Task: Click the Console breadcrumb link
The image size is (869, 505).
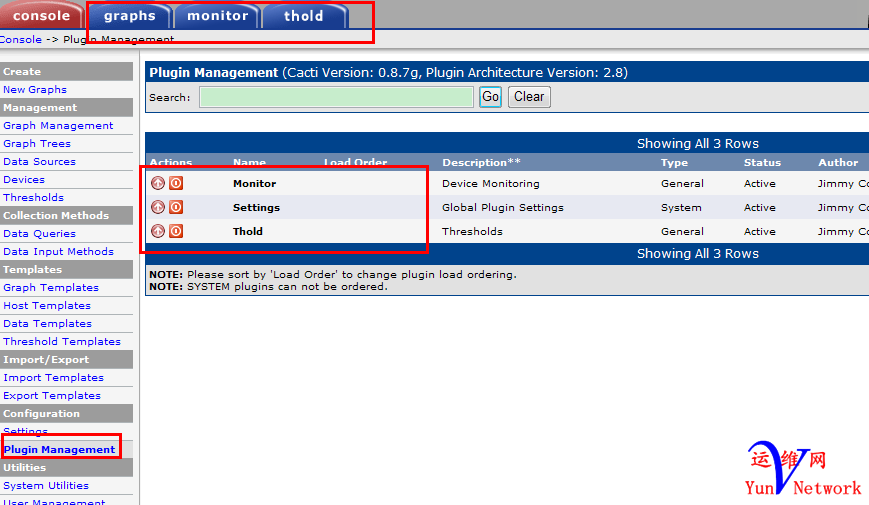Action: pyautogui.click(x=21, y=39)
